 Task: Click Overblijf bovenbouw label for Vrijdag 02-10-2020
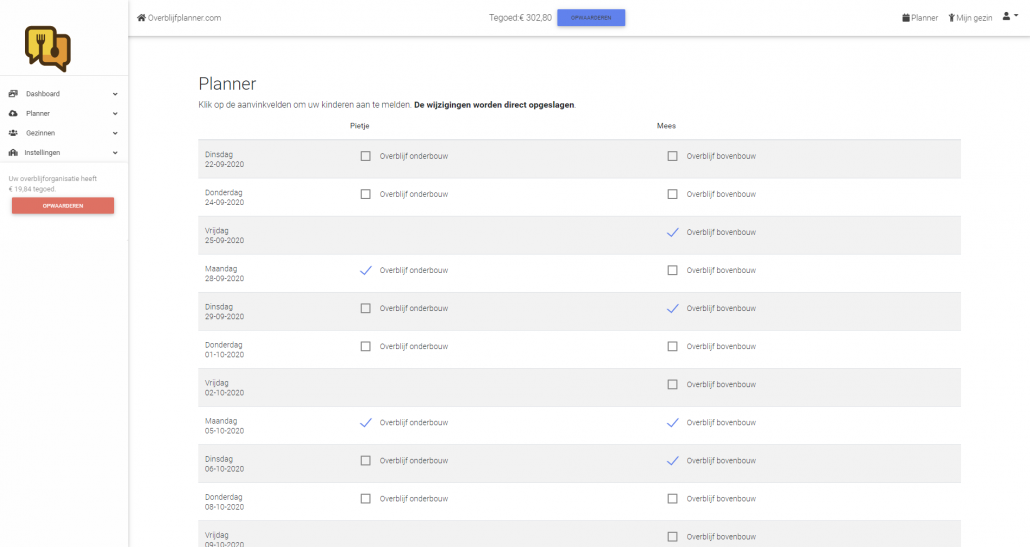click(x=721, y=385)
